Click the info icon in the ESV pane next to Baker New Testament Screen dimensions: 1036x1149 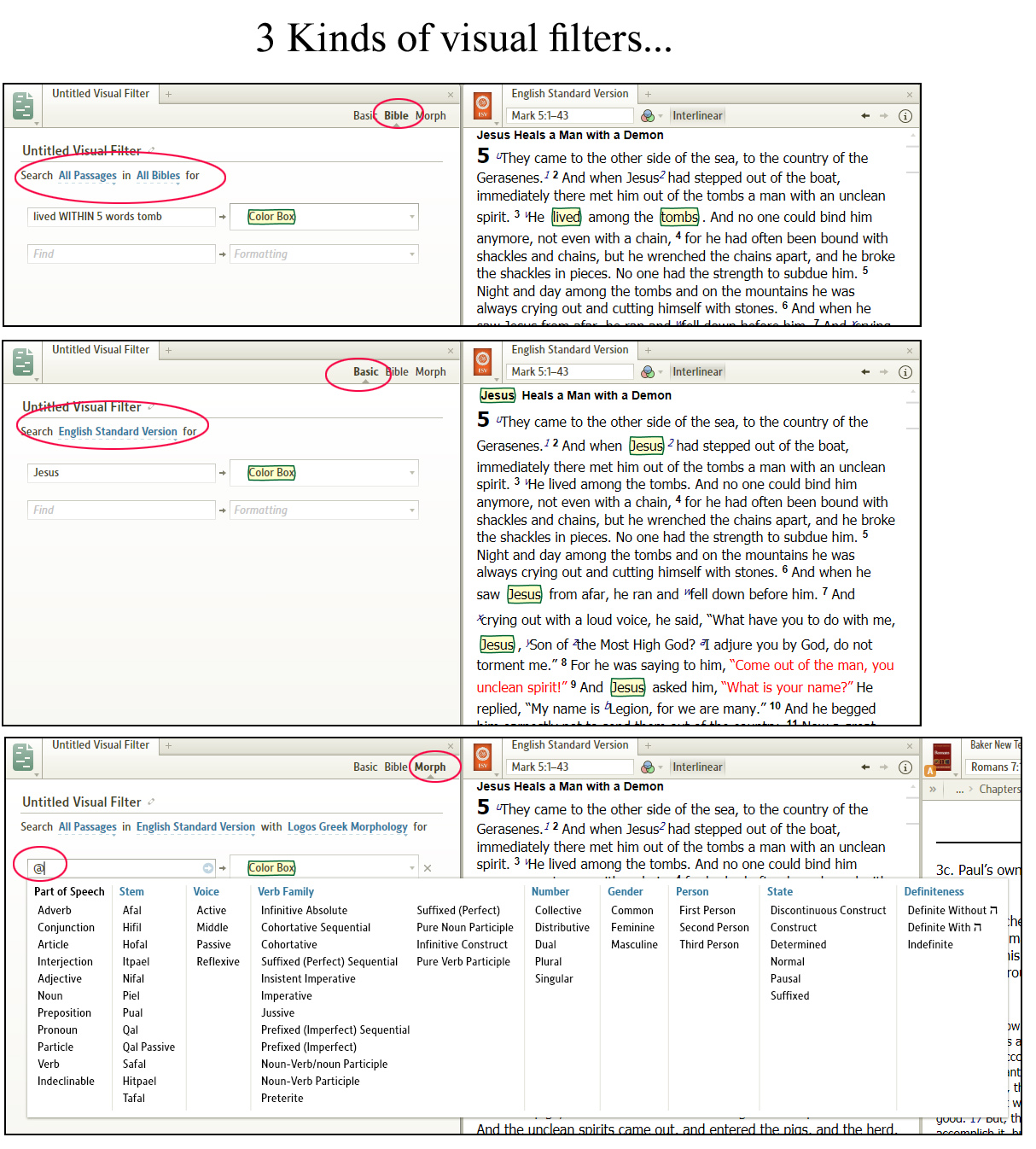pos(905,767)
